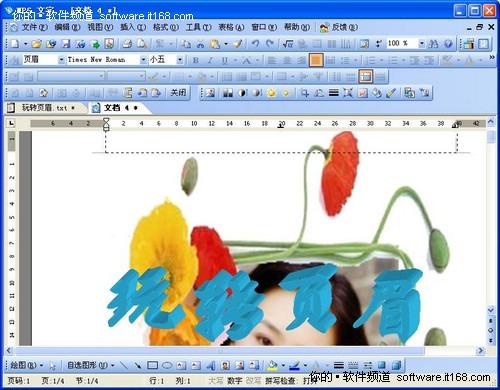Open a file with the folder icon
This screenshot has width=500, height=390.
(x=36, y=44)
